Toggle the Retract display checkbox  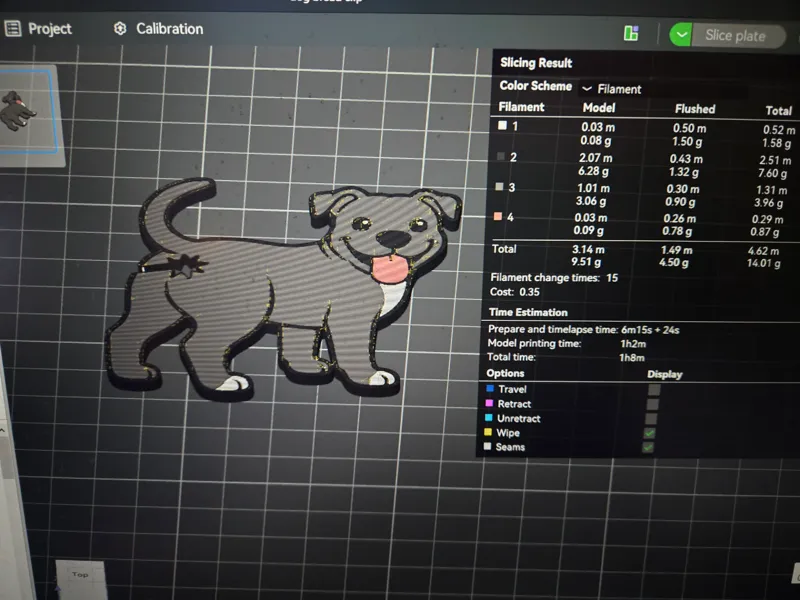(652, 405)
